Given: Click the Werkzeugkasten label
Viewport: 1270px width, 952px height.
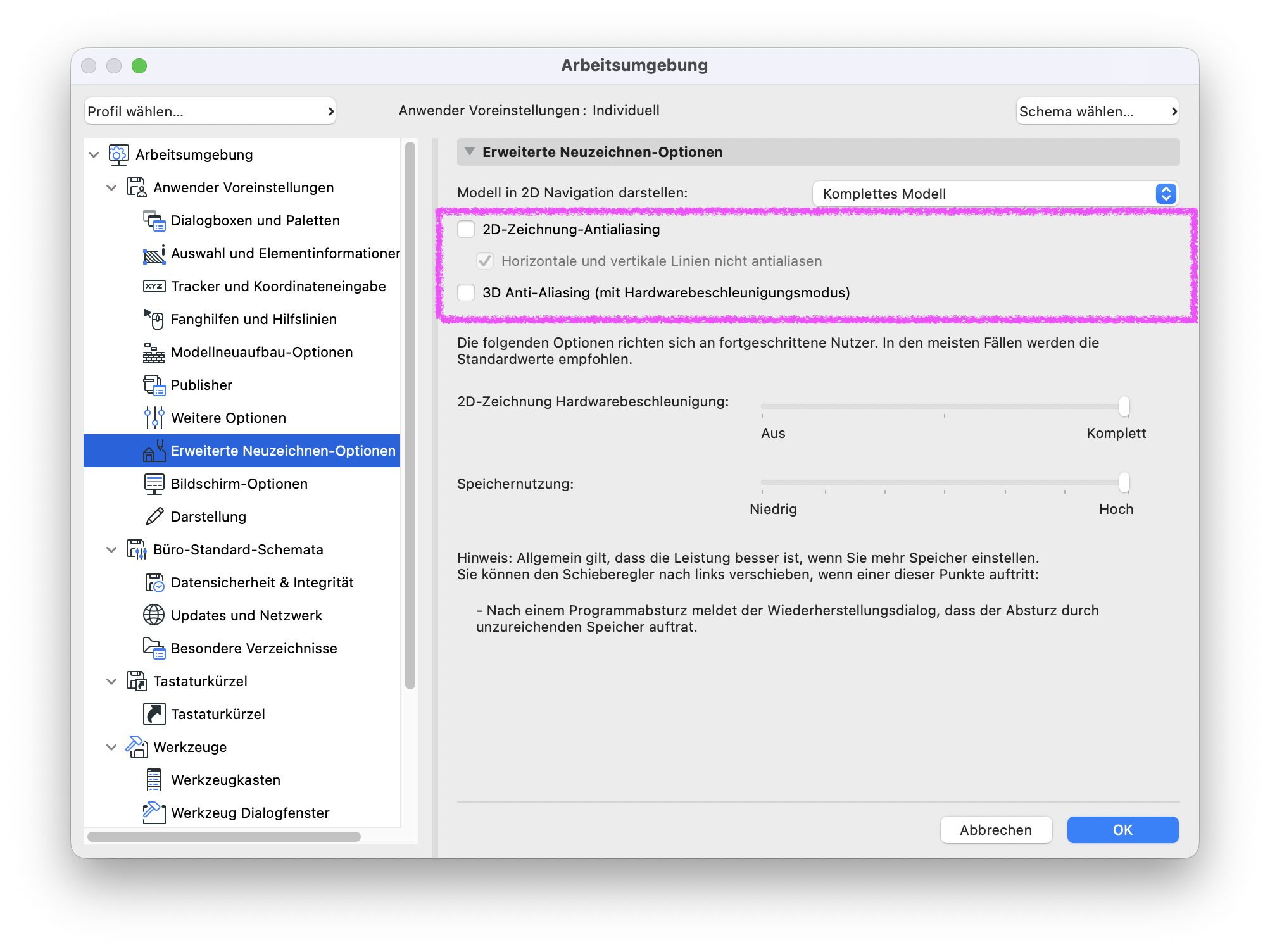Looking at the screenshot, I should [x=225, y=780].
